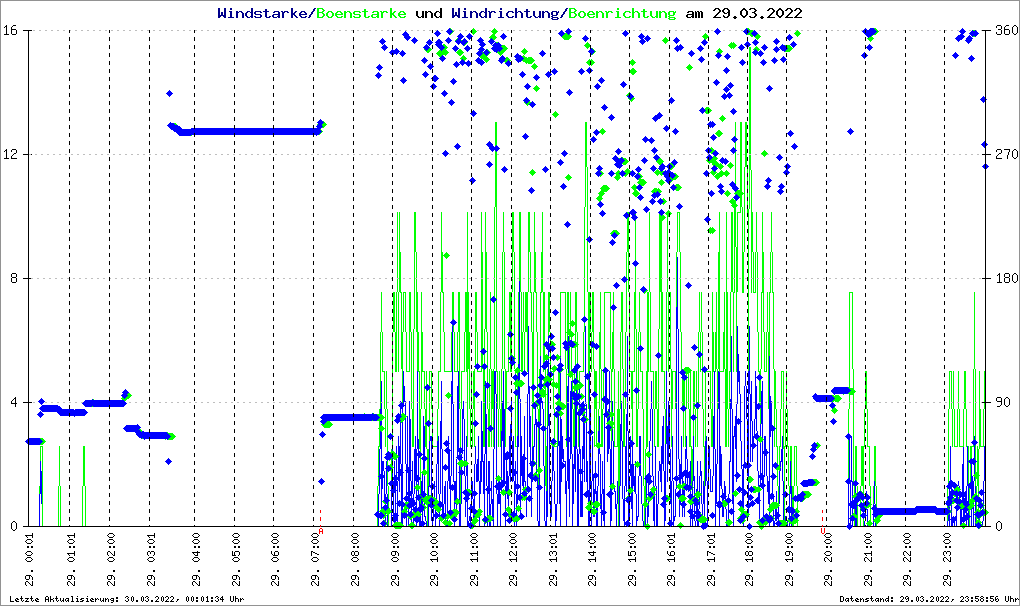1020x606 pixels.
Task: Click the right axis value 270
Action: (1007, 154)
